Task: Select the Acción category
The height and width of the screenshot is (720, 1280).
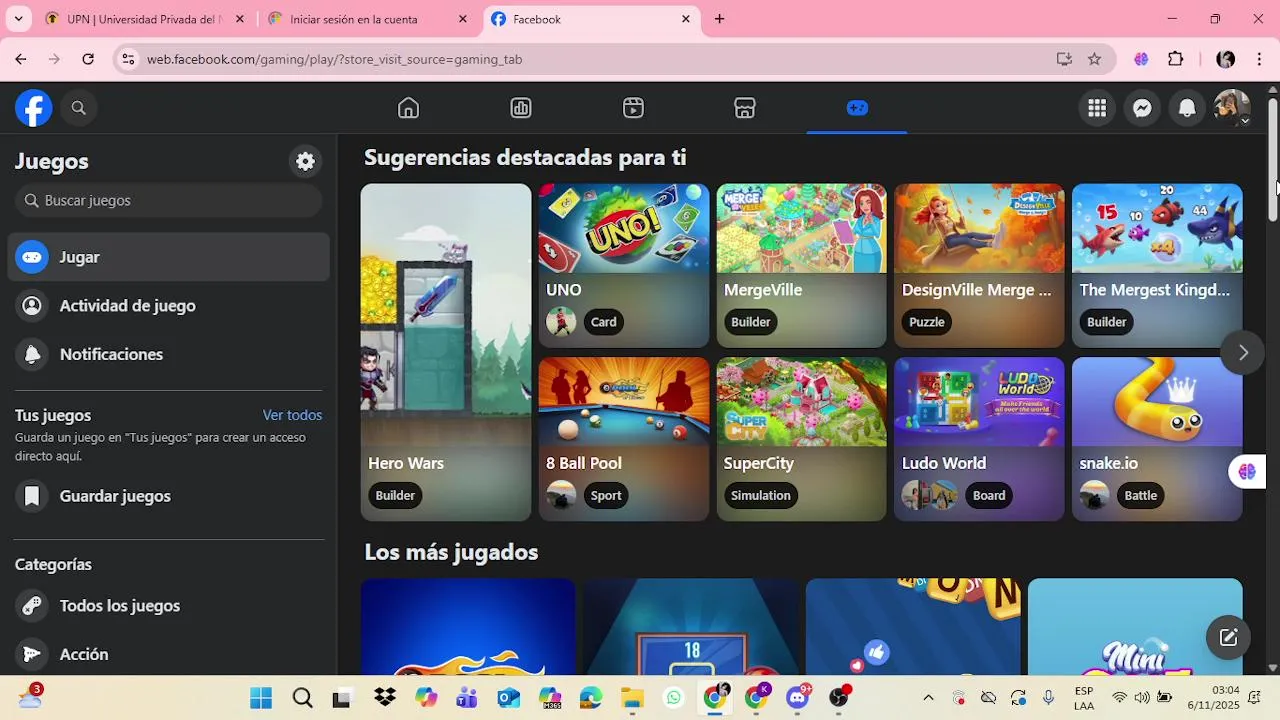Action: click(x=168, y=654)
